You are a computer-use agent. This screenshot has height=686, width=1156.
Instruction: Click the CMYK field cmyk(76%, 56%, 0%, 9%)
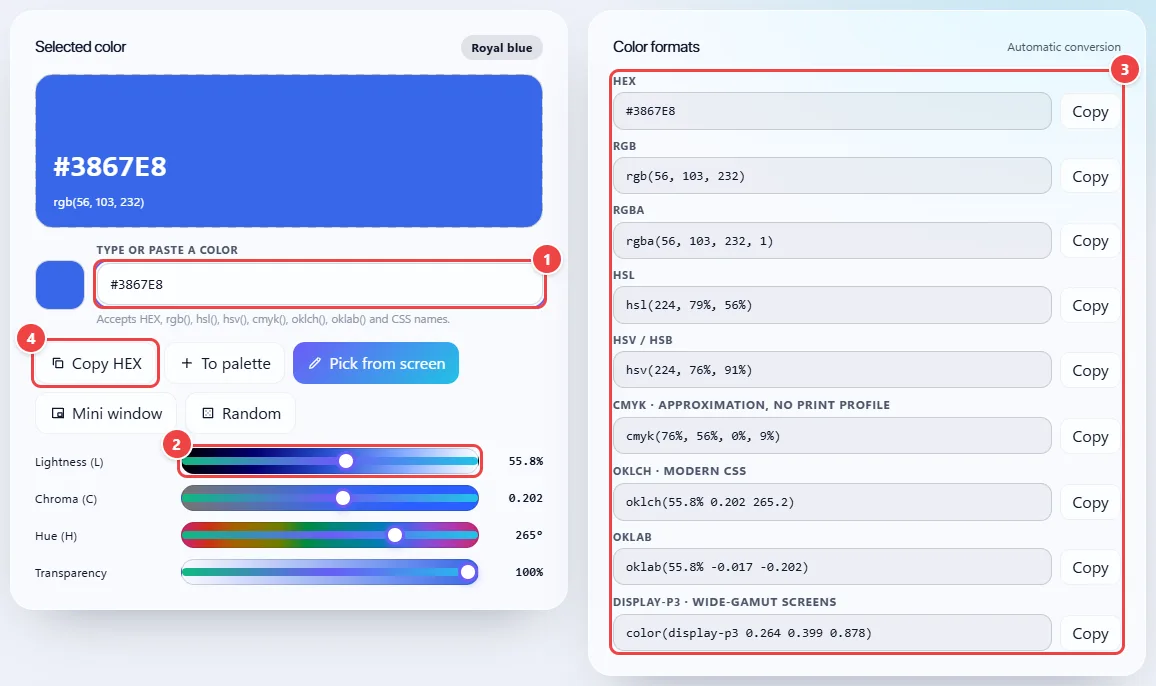832,436
